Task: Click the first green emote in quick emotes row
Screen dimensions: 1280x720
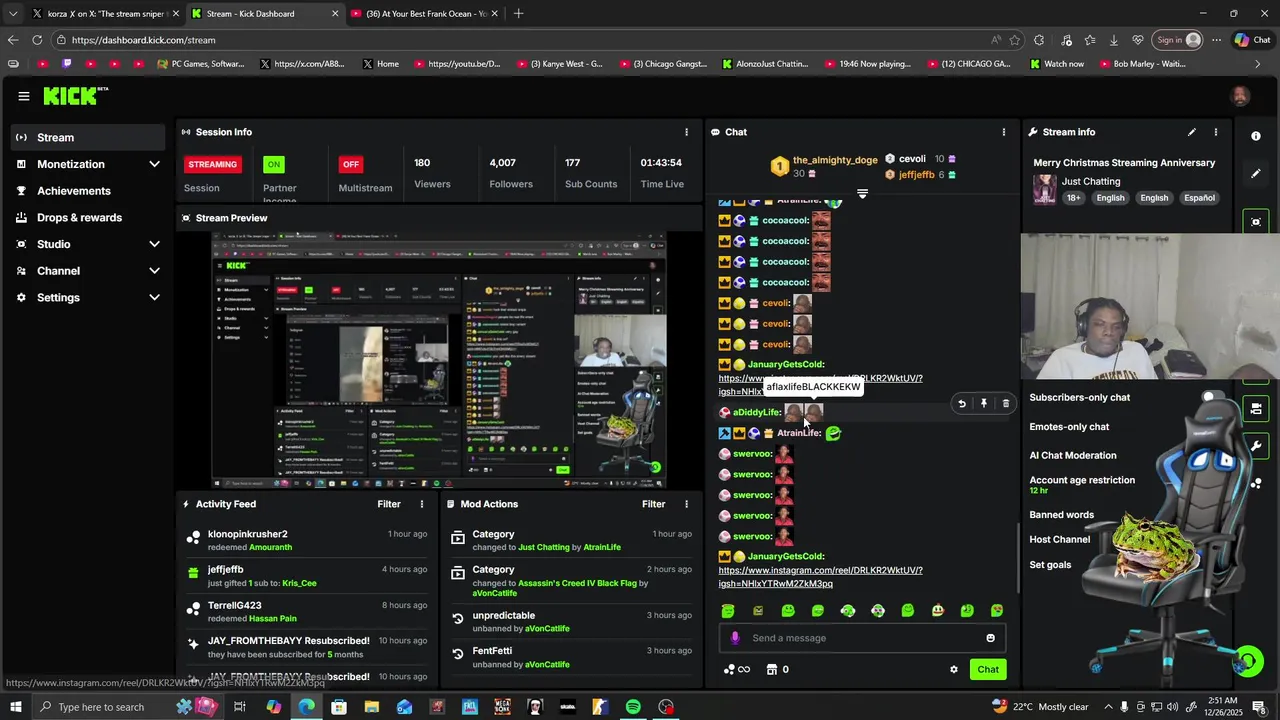Action: click(728, 611)
